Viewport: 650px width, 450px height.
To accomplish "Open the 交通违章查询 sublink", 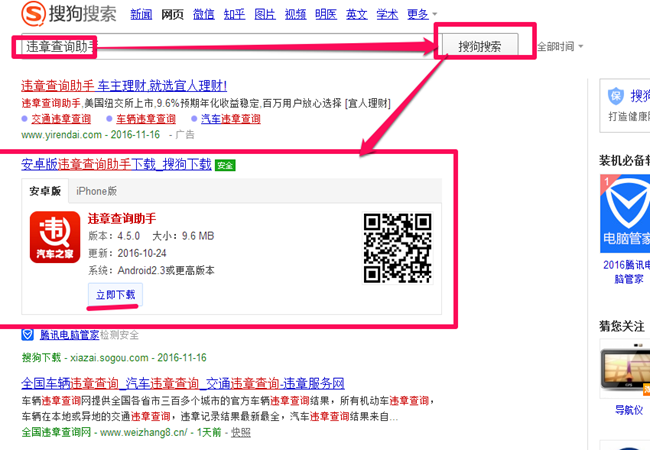I will click(61, 119).
